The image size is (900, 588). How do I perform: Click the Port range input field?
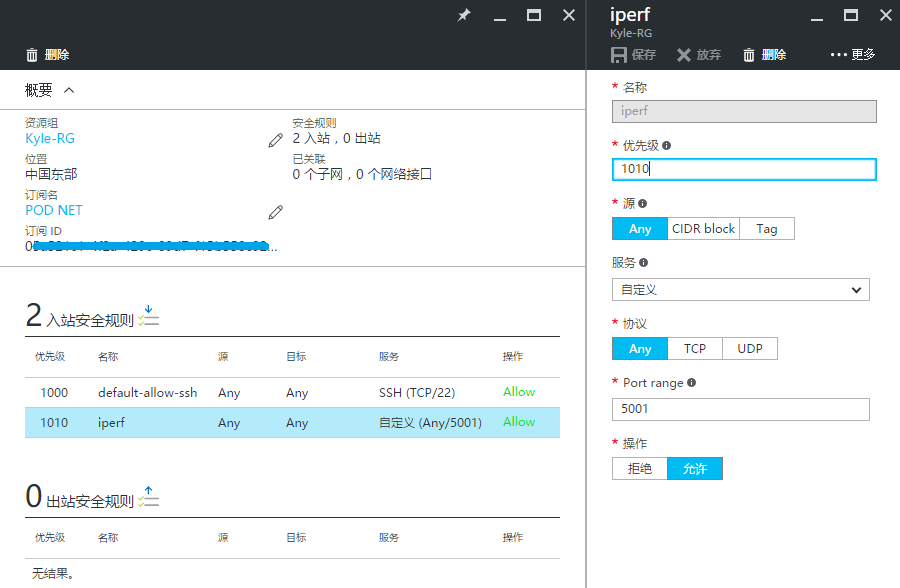click(x=740, y=409)
